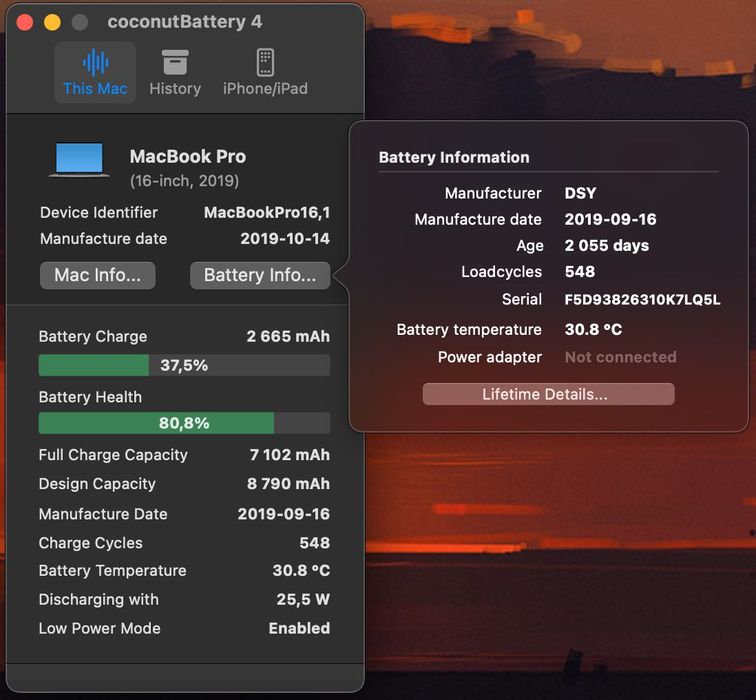Open the History archive box icon

click(175, 63)
